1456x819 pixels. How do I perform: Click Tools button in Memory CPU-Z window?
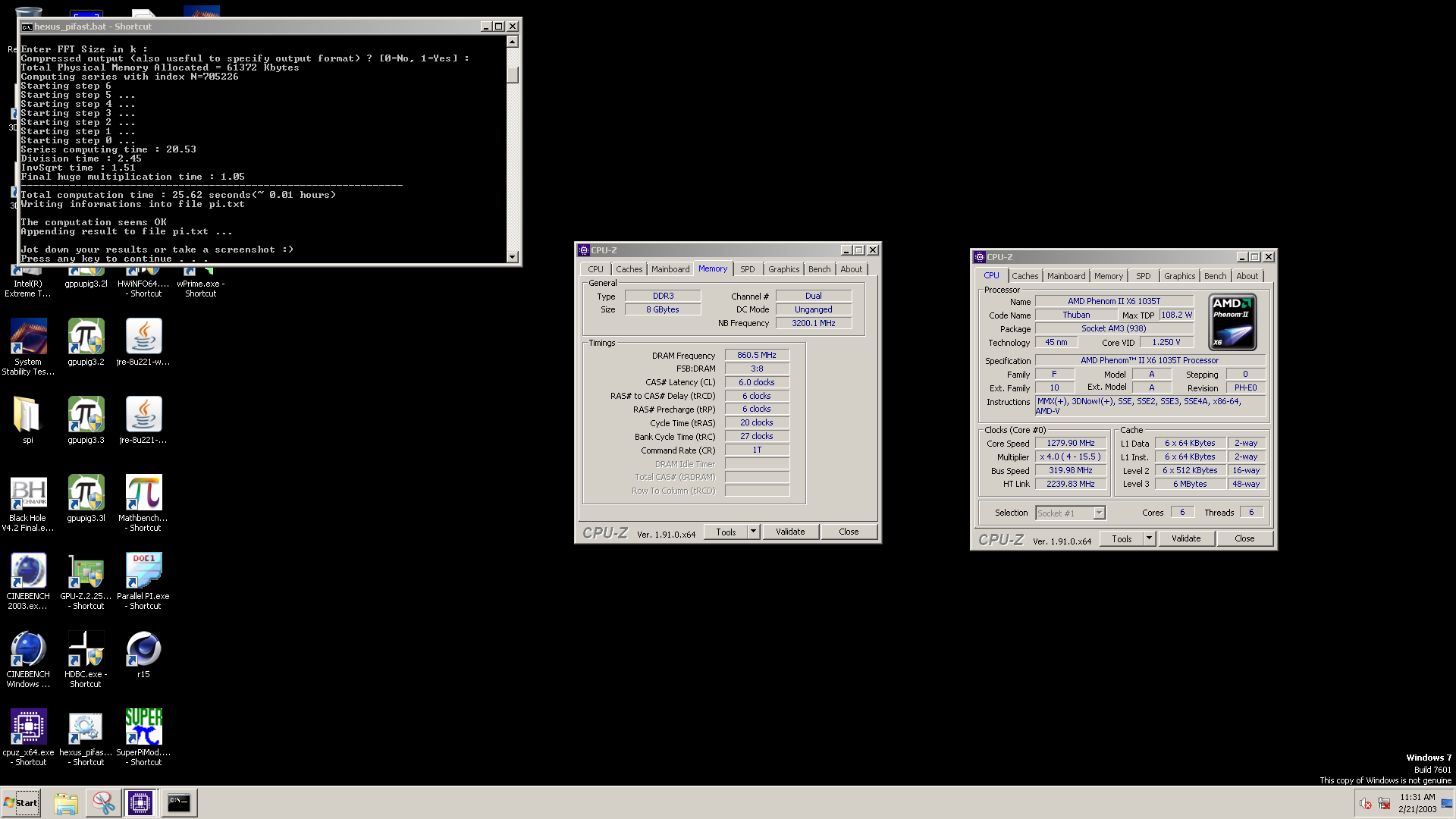point(726,532)
